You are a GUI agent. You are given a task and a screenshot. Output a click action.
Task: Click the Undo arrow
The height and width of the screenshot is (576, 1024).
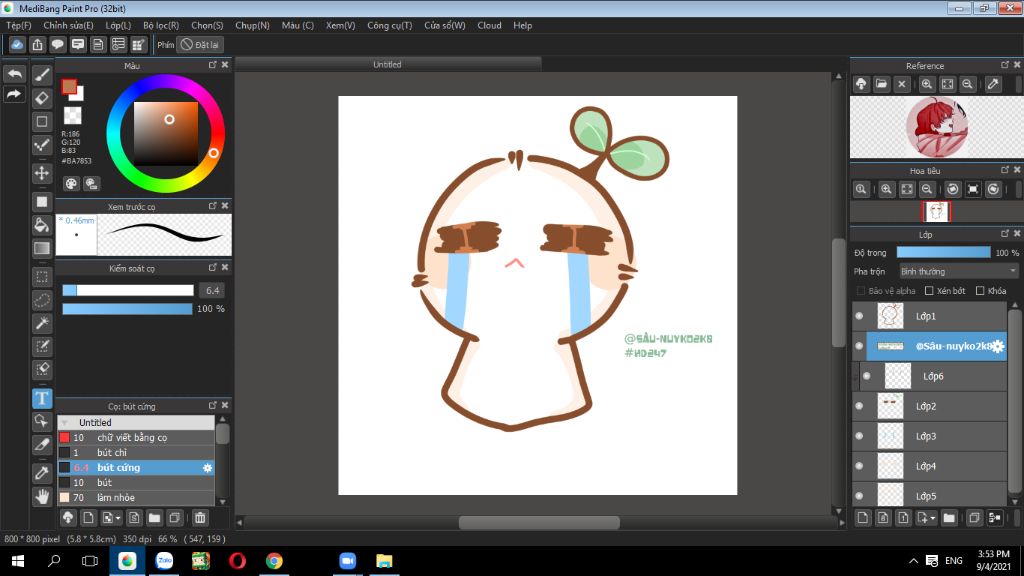pos(14,74)
